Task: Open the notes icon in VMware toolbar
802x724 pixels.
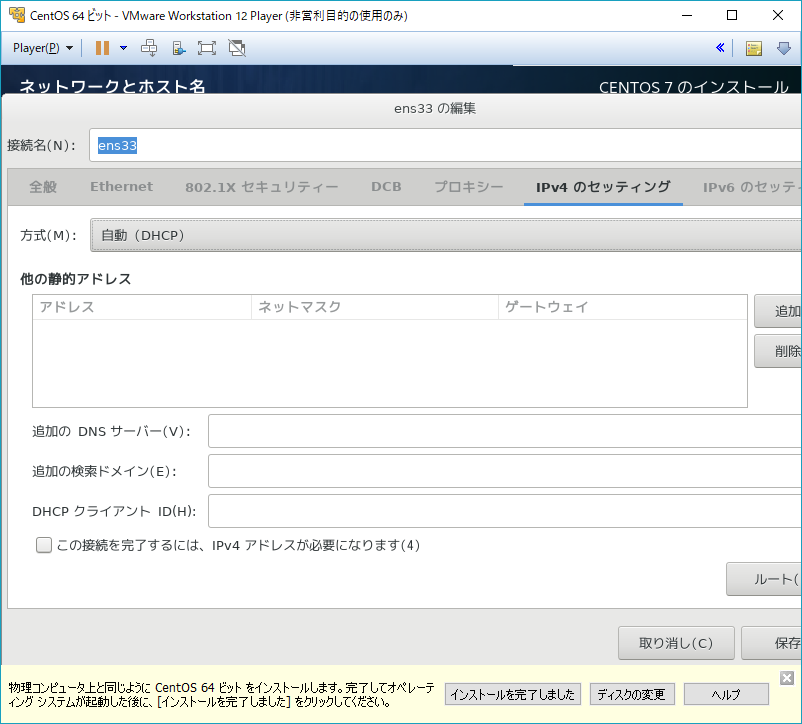Action: [x=753, y=48]
